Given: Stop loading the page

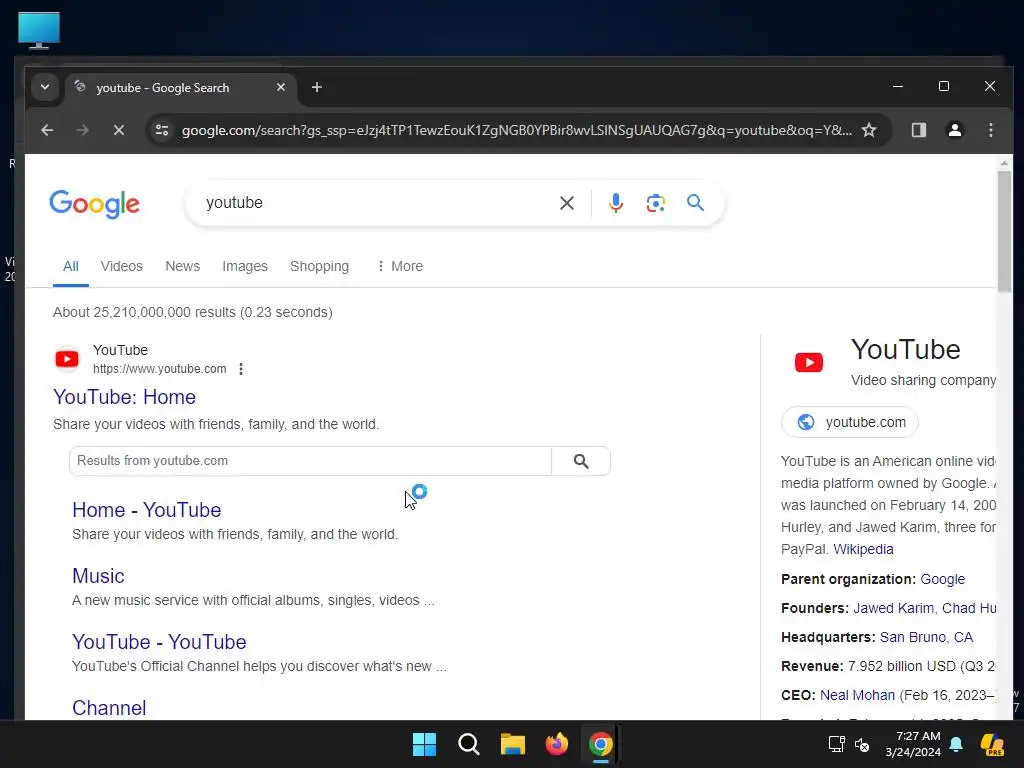Looking at the screenshot, I should coord(119,130).
